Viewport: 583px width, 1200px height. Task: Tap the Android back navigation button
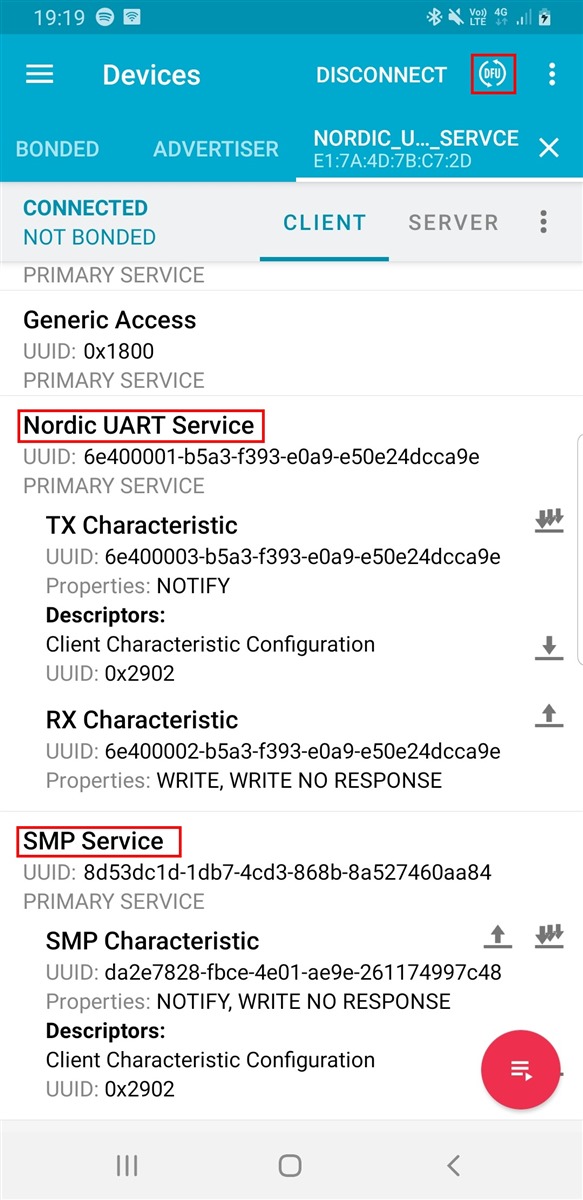click(x=453, y=1165)
